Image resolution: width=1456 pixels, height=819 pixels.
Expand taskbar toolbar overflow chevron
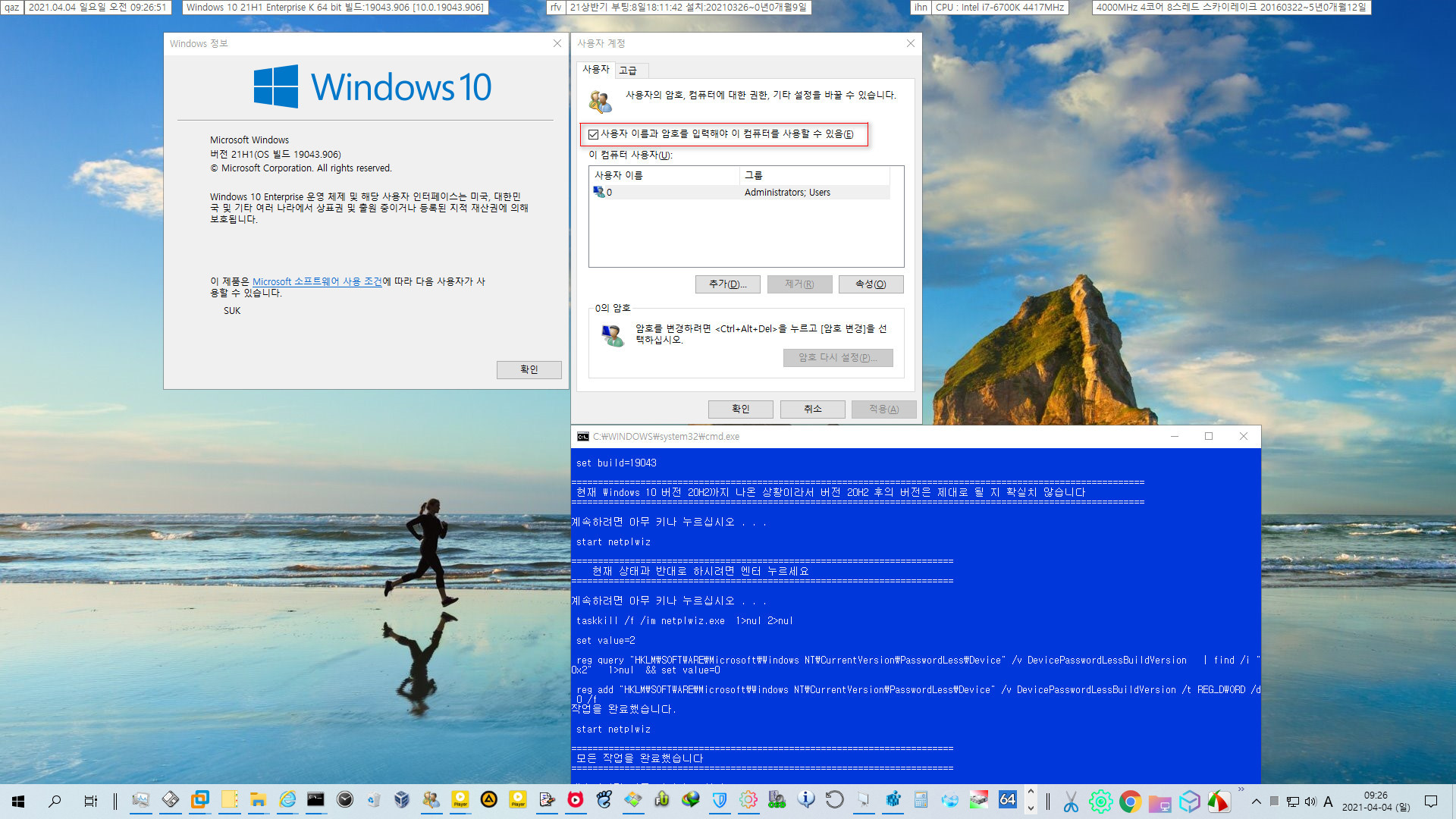(x=1241, y=789)
